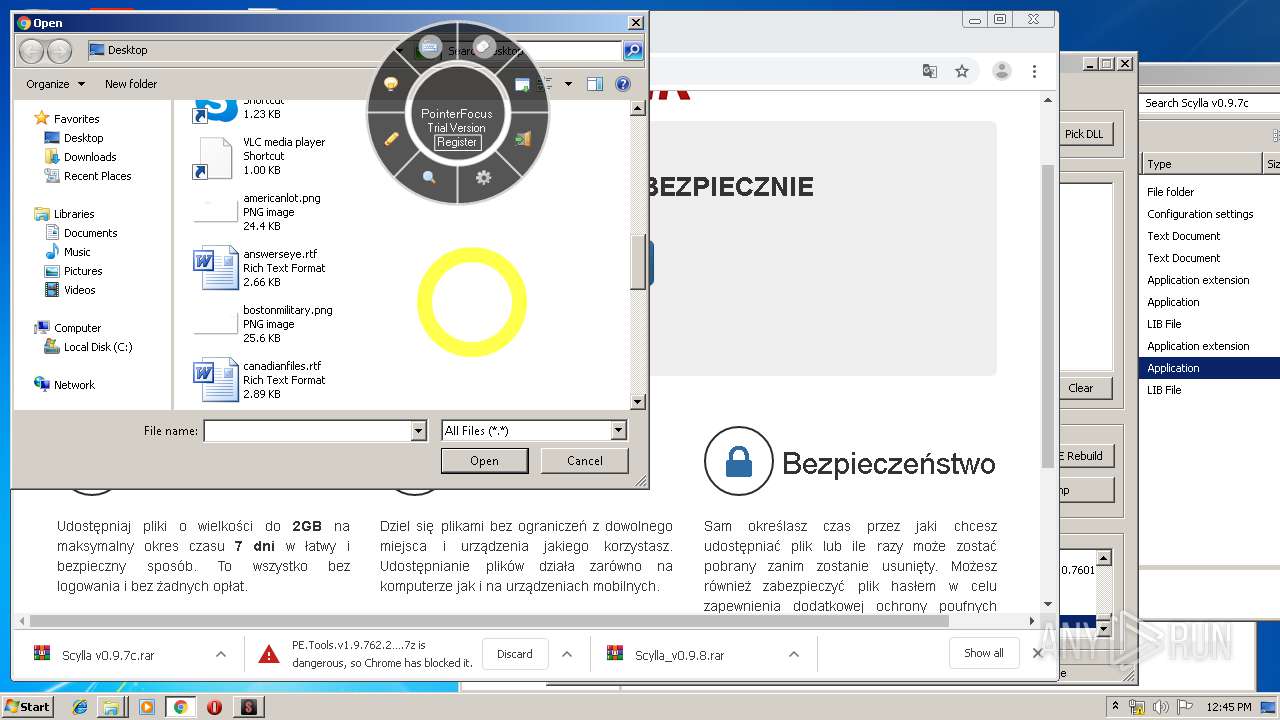1280x720 pixels.
Task: Select File folder row in Explorer window
Action: point(1209,192)
